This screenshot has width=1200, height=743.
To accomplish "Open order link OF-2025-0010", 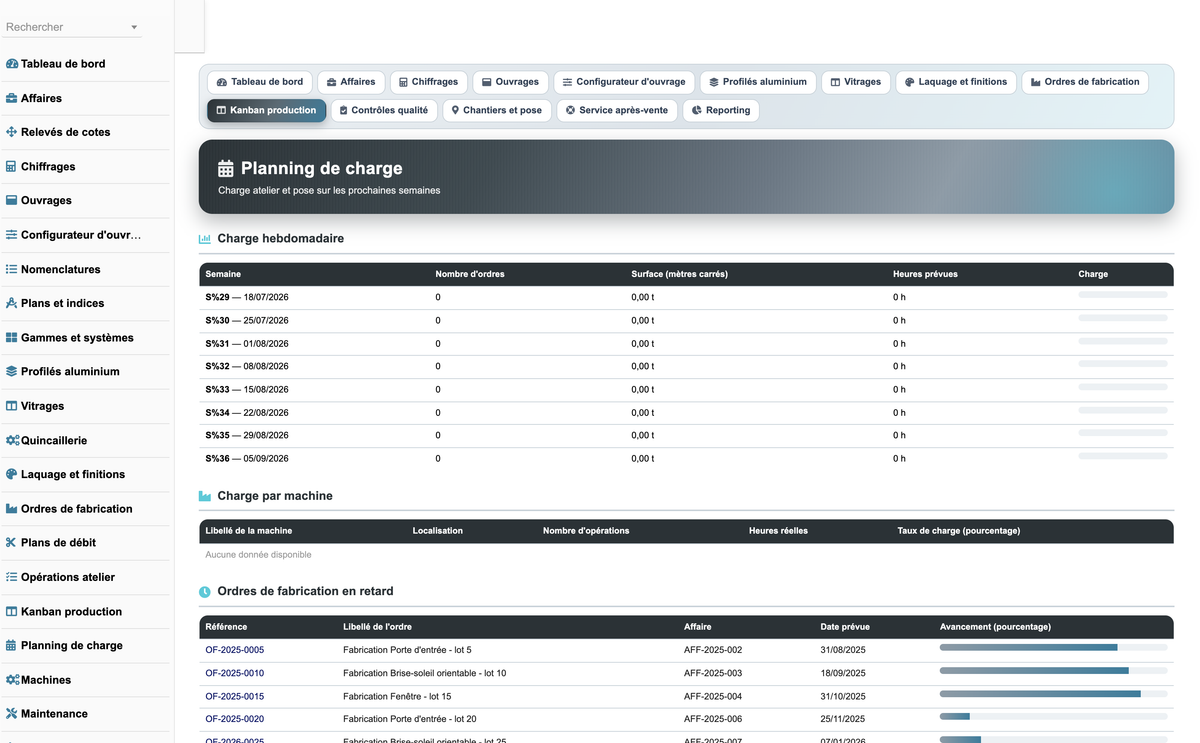I will tap(234, 673).
